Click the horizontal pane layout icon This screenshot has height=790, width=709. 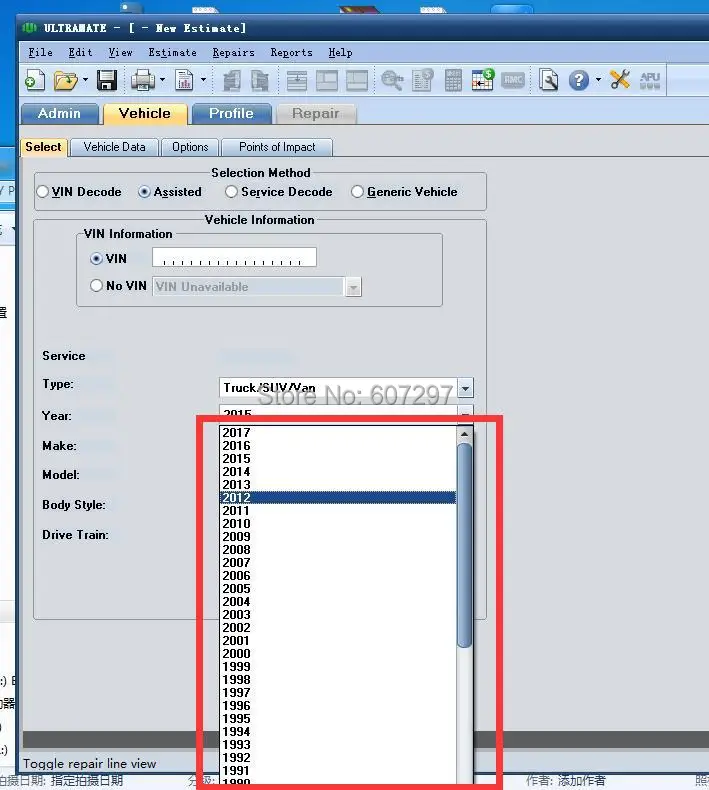pos(357,81)
